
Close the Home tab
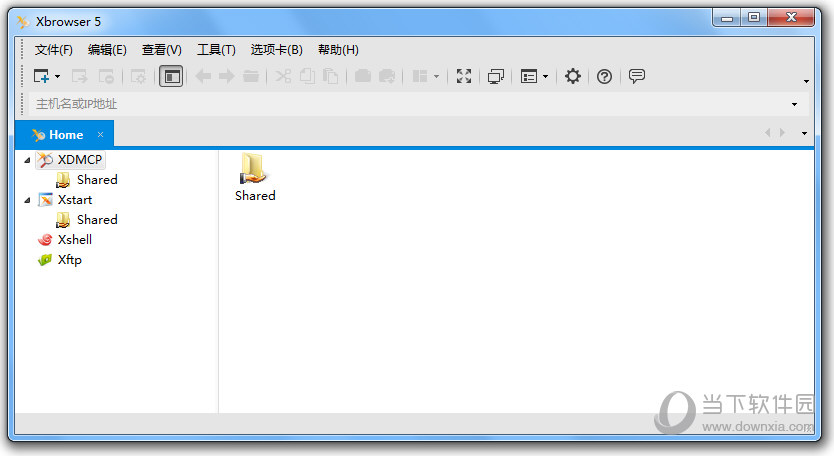pos(101,135)
